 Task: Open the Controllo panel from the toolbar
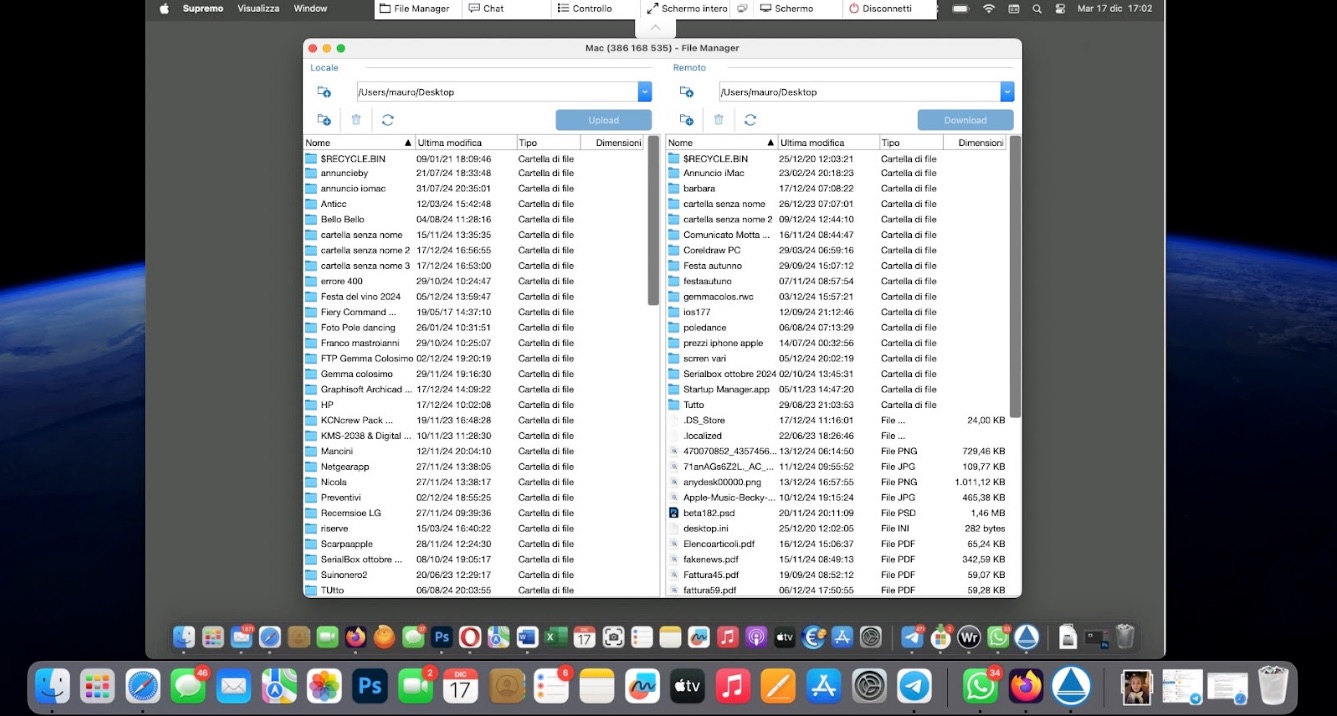585,8
